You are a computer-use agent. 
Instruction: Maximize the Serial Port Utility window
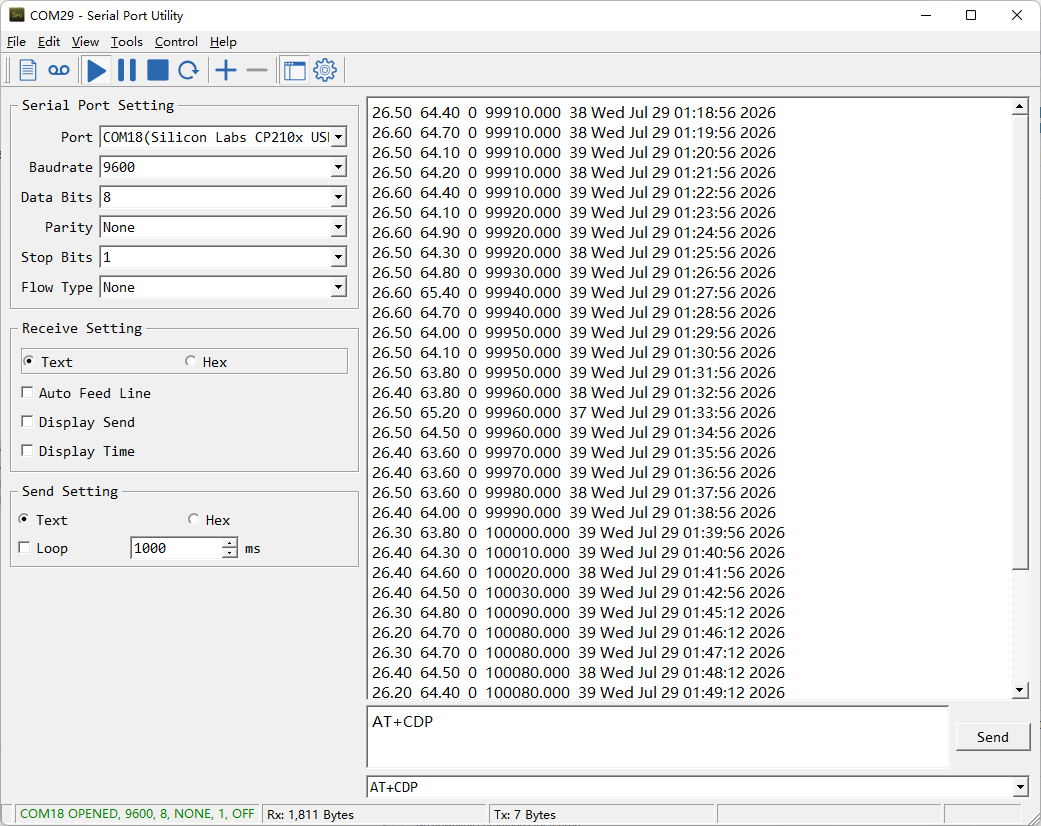pos(971,15)
